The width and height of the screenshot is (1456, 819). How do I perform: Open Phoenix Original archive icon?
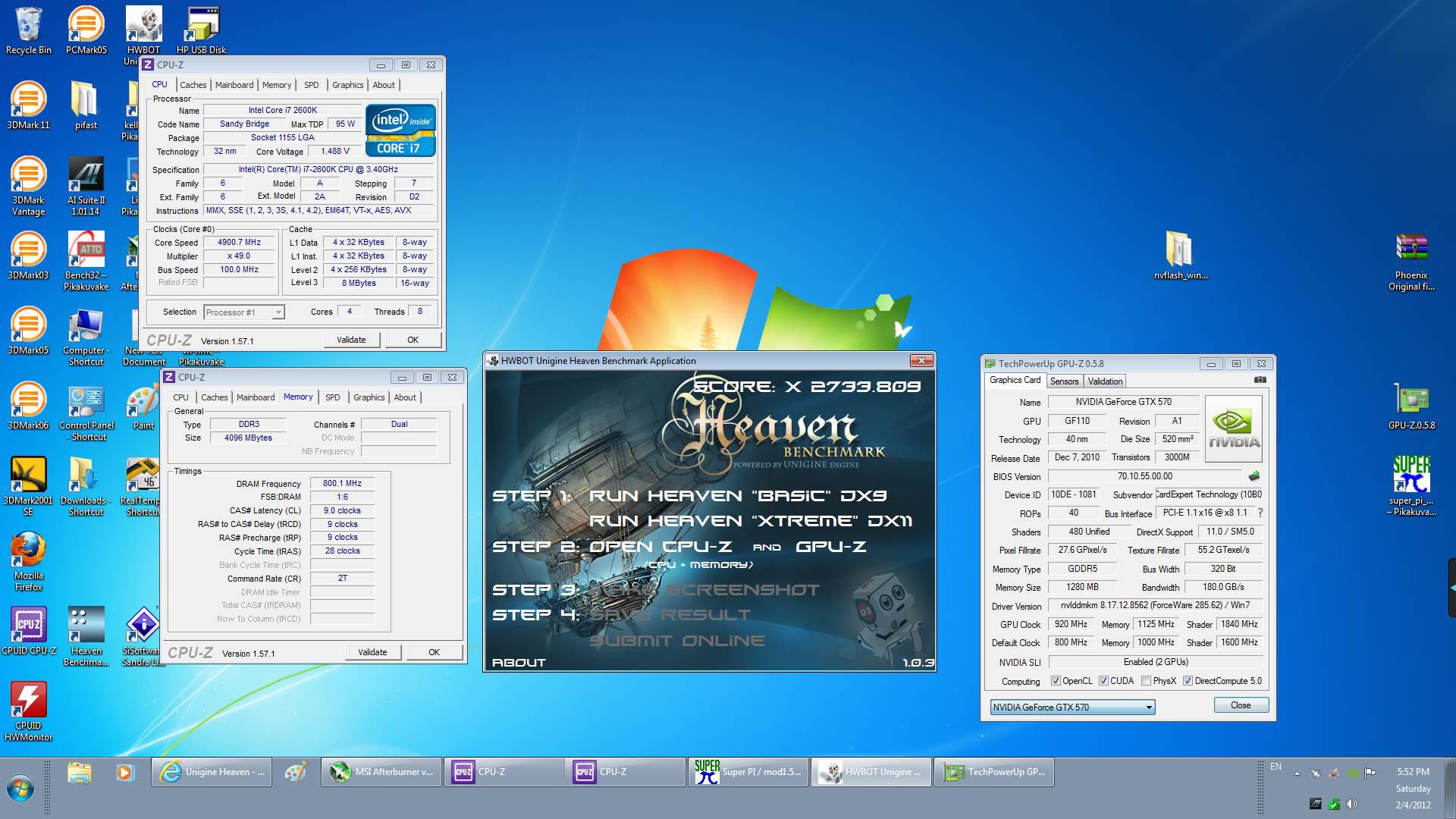1411,261
